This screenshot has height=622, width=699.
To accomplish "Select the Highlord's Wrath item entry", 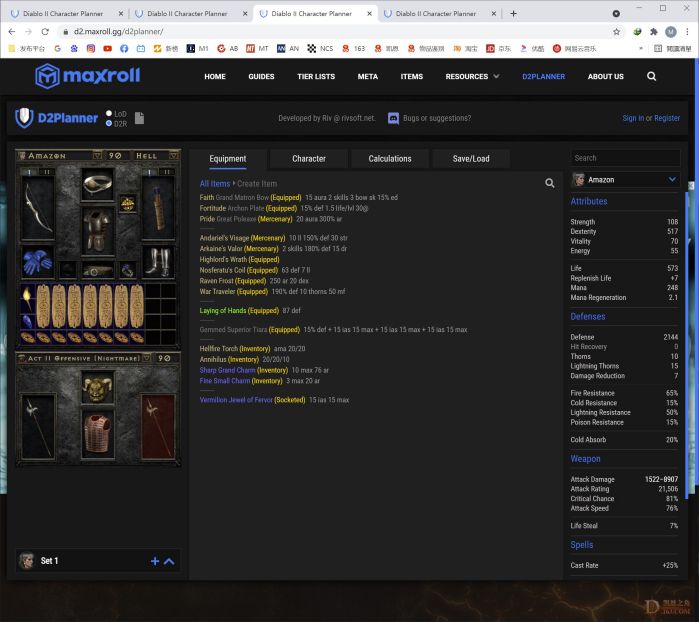I will coord(239,260).
